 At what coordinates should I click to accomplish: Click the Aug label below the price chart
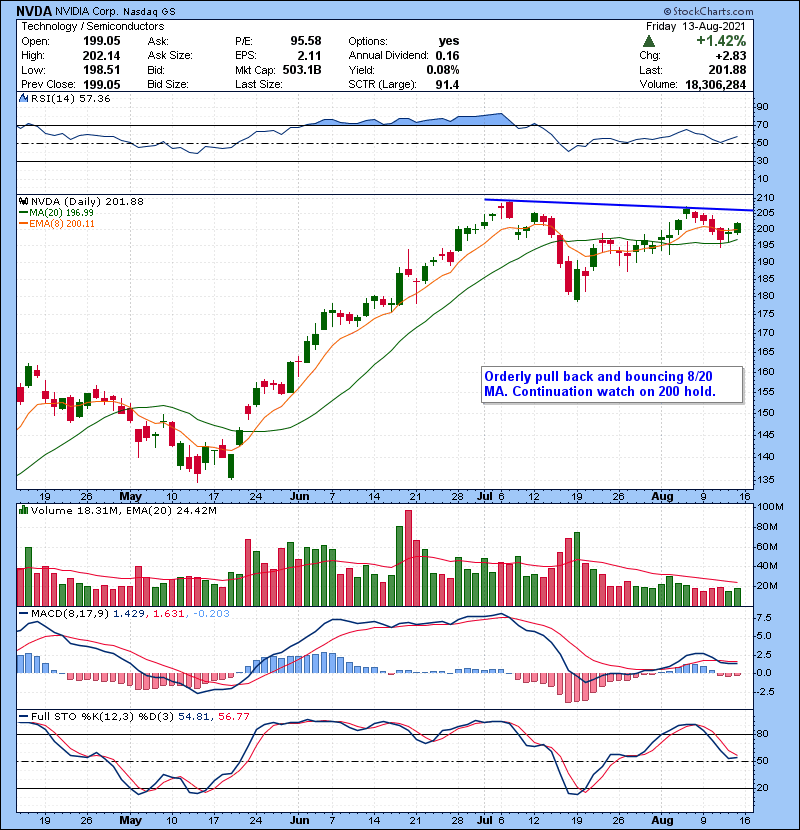(662, 497)
